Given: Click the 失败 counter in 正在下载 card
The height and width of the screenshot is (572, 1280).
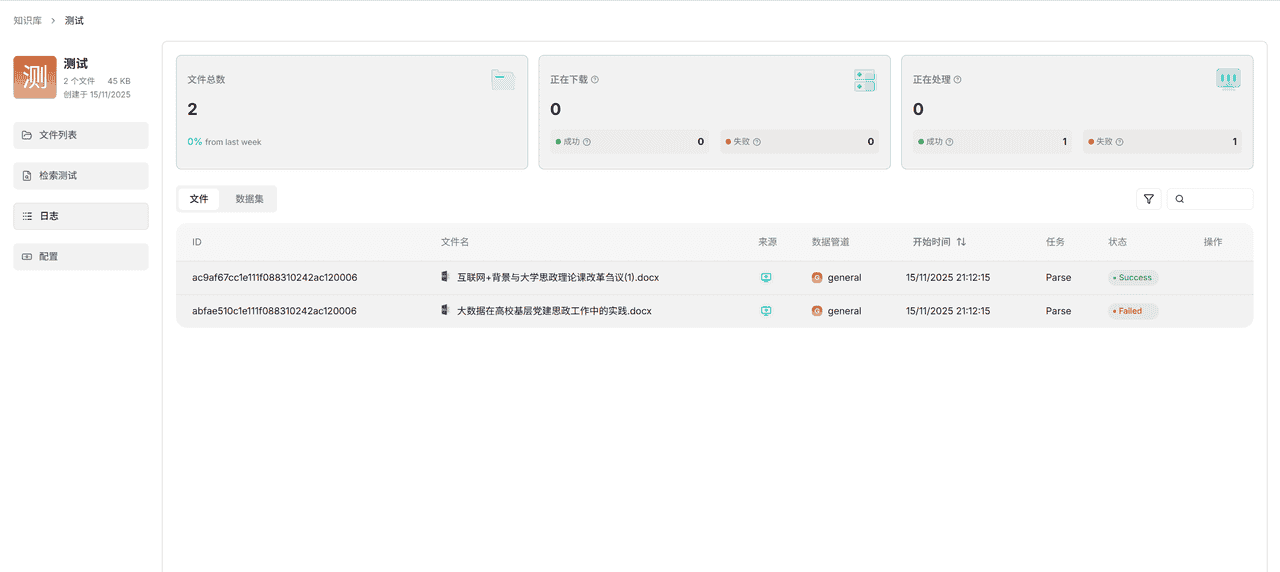Looking at the screenshot, I should [799, 142].
